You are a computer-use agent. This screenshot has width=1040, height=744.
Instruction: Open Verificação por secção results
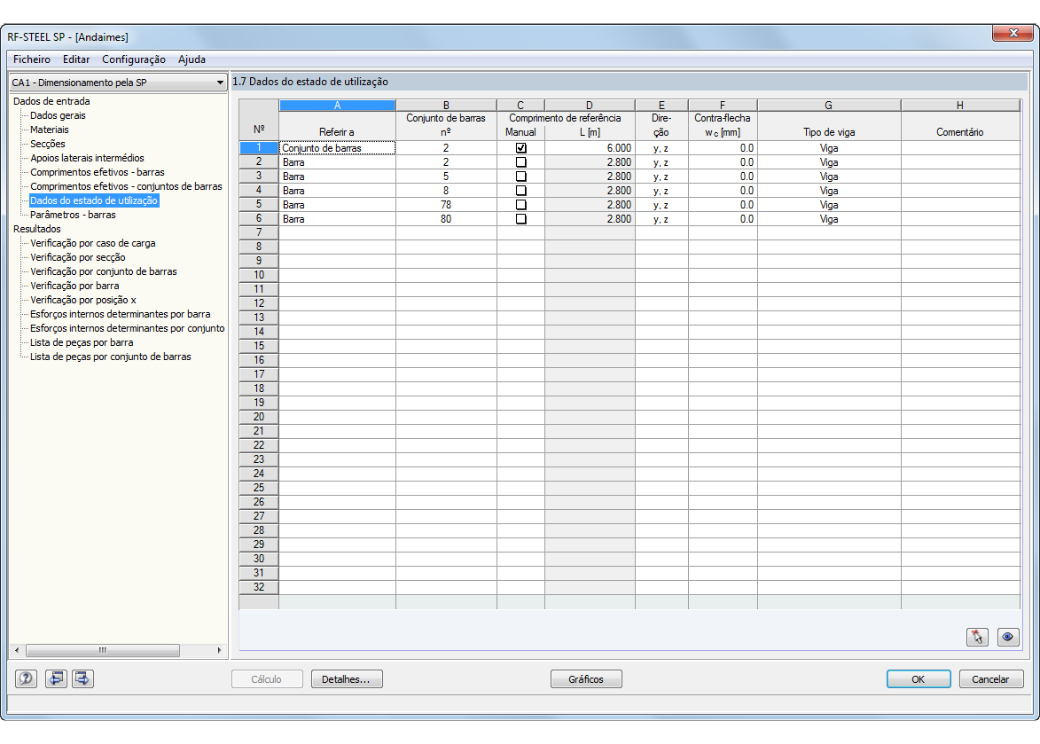(78, 257)
